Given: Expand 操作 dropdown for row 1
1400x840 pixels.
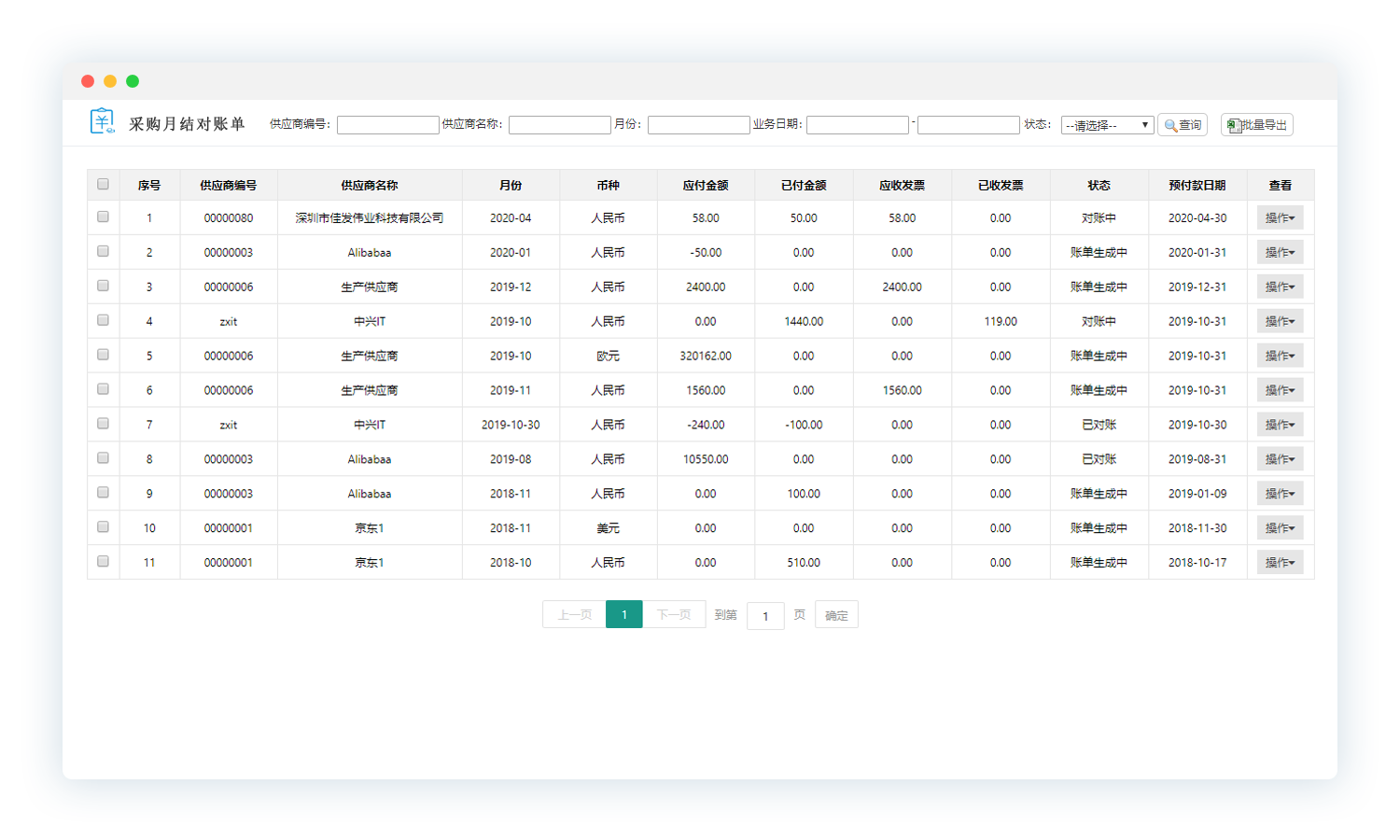Looking at the screenshot, I should 1280,218.
